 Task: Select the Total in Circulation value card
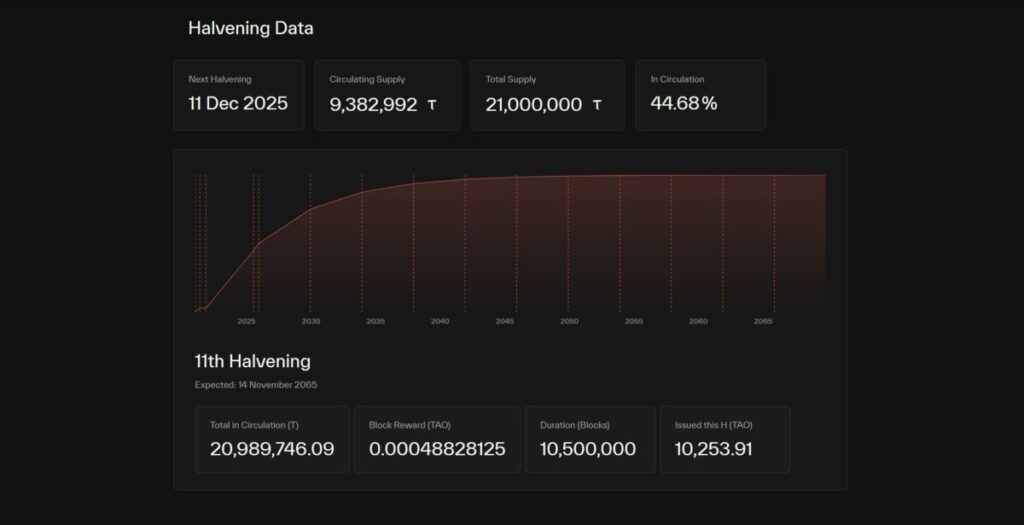[272, 438]
